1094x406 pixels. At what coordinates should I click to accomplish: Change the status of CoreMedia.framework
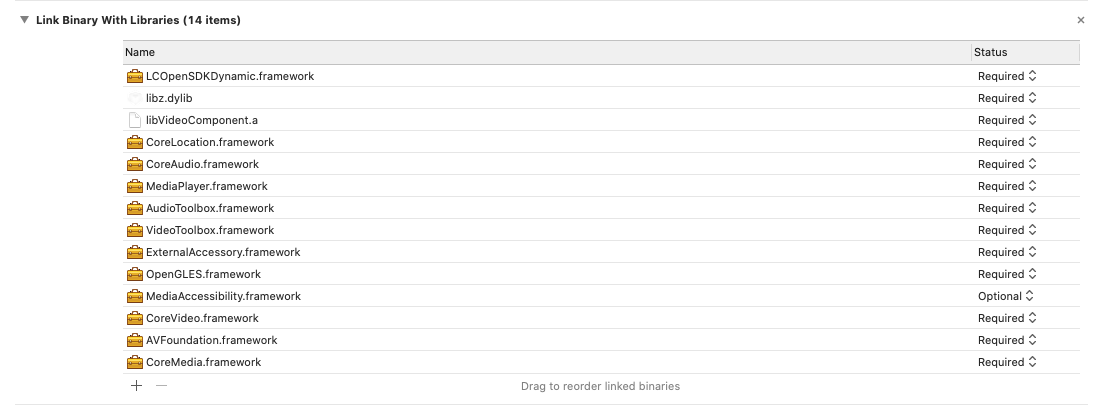1006,362
